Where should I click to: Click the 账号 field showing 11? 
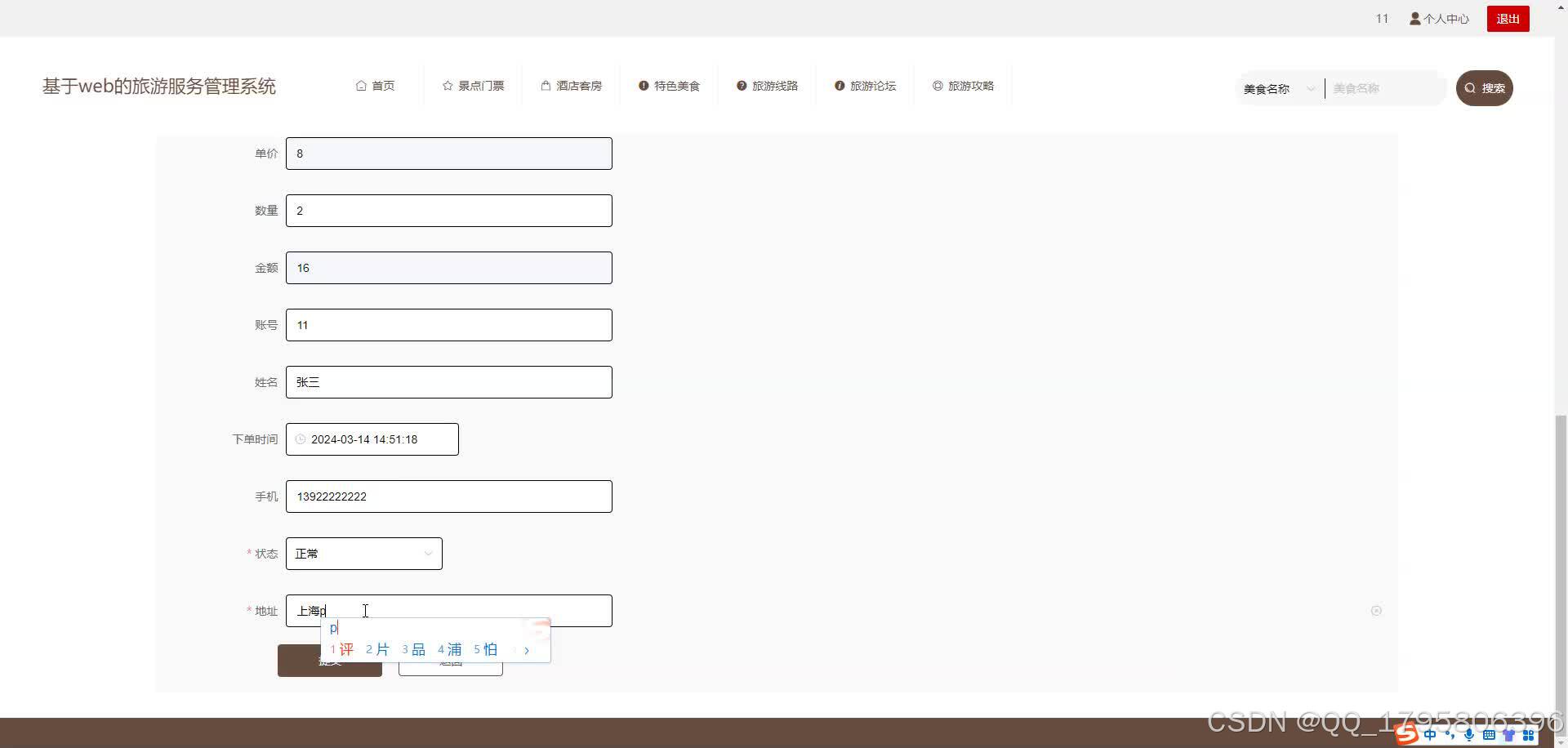(448, 325)
